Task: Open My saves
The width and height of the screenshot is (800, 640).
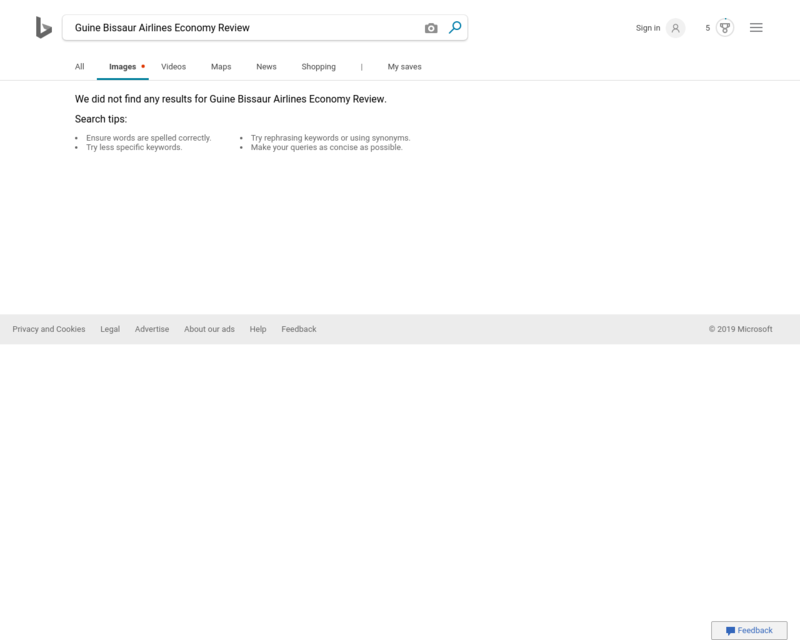Action: point(405,67)
